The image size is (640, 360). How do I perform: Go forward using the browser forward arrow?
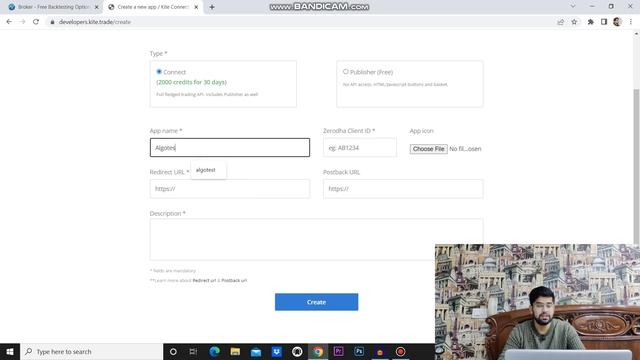point(22,22)
